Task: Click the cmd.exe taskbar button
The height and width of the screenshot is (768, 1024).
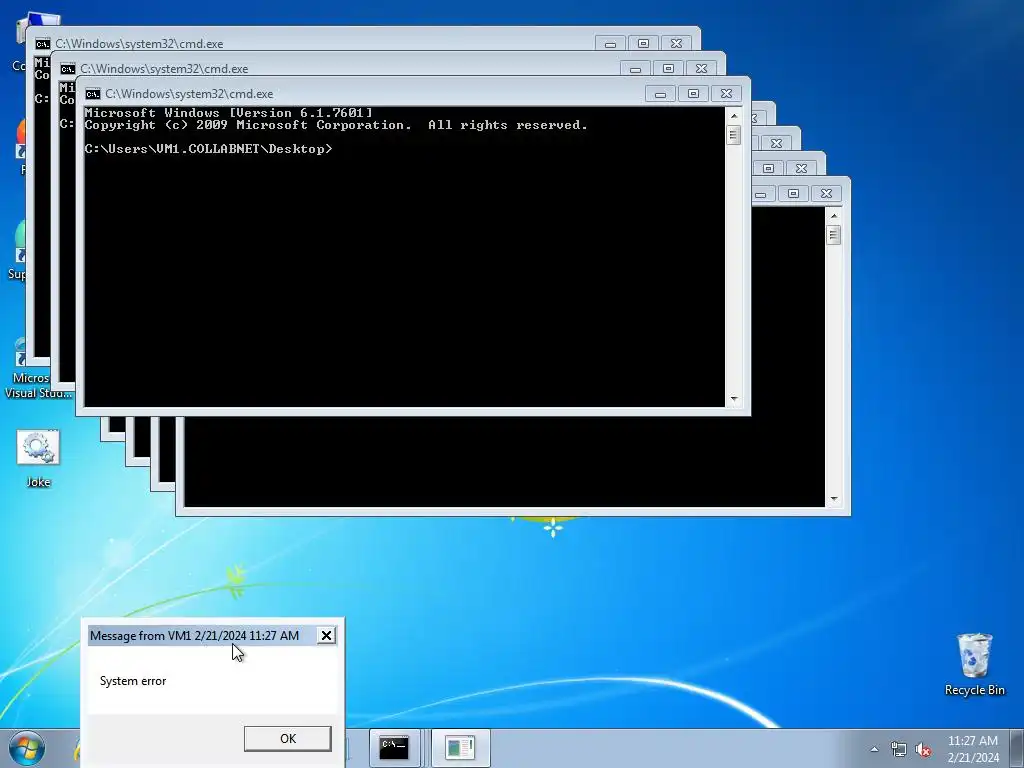Action: coord(394,748)
